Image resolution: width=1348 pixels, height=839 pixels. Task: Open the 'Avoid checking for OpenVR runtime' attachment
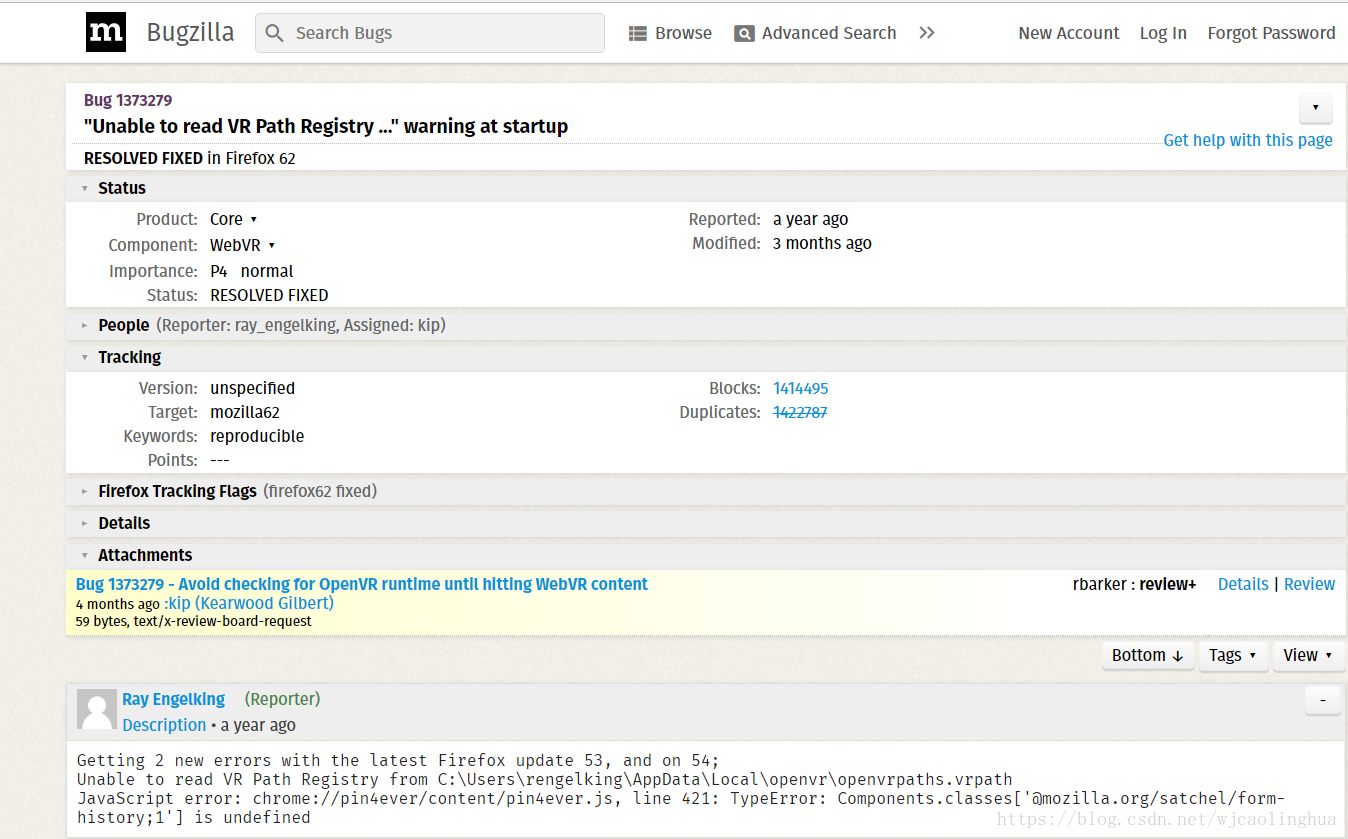[362, 584]
